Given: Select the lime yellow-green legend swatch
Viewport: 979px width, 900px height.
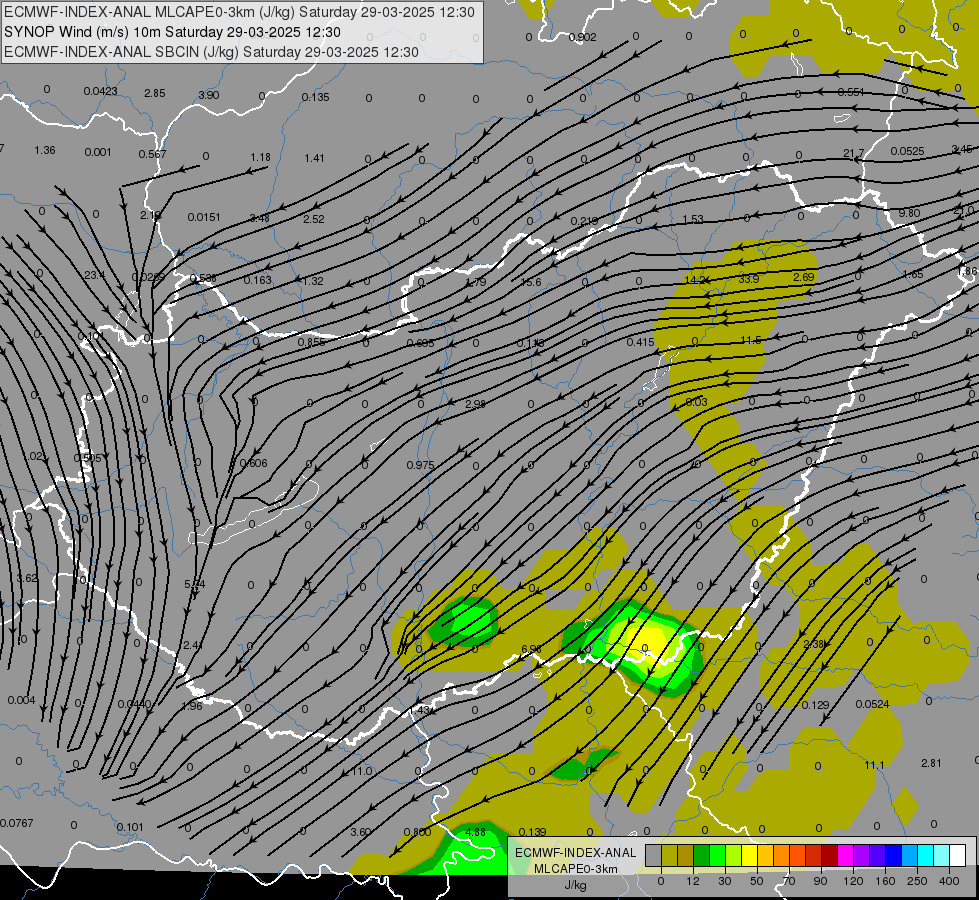Looking at the screenshot, I should (734, 855).
